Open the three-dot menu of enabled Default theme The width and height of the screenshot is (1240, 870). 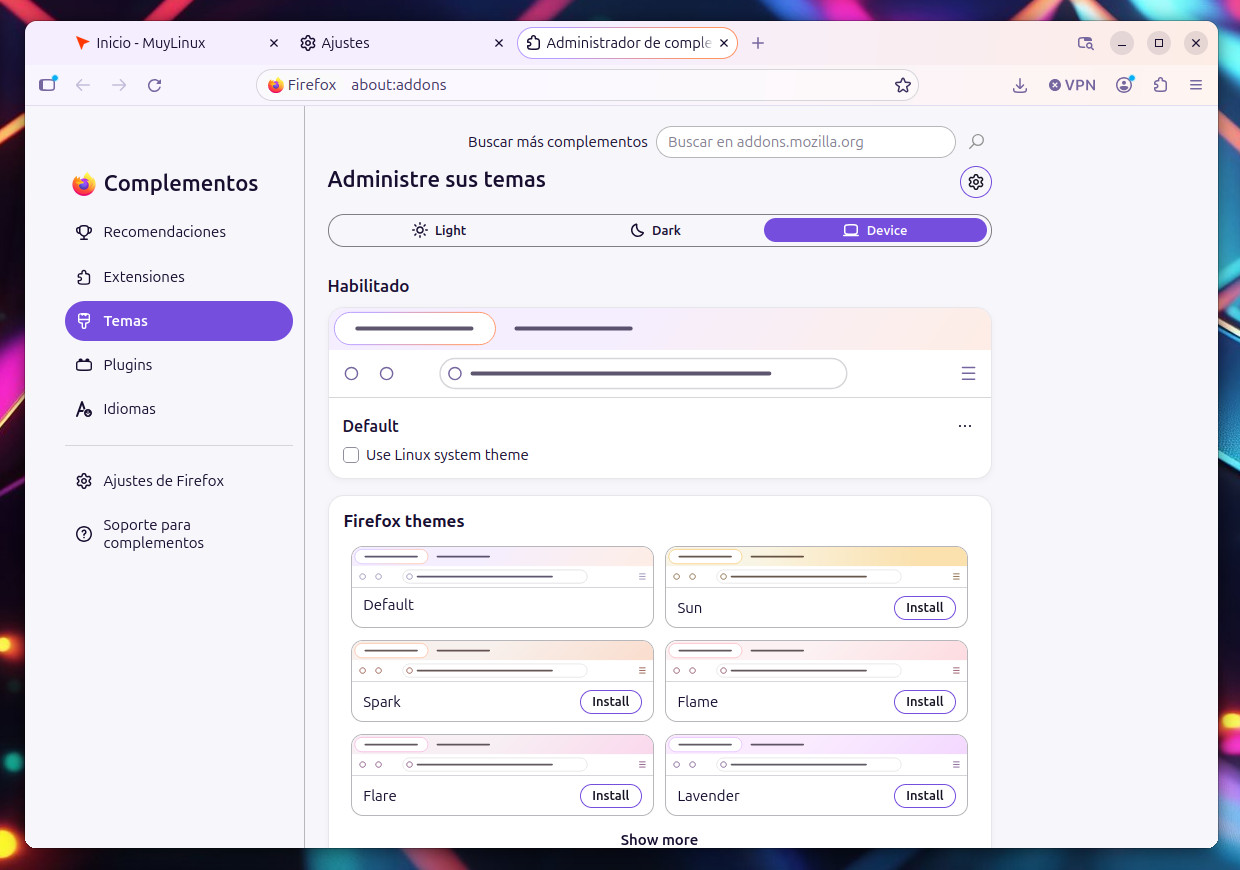[x=965, y=426]
